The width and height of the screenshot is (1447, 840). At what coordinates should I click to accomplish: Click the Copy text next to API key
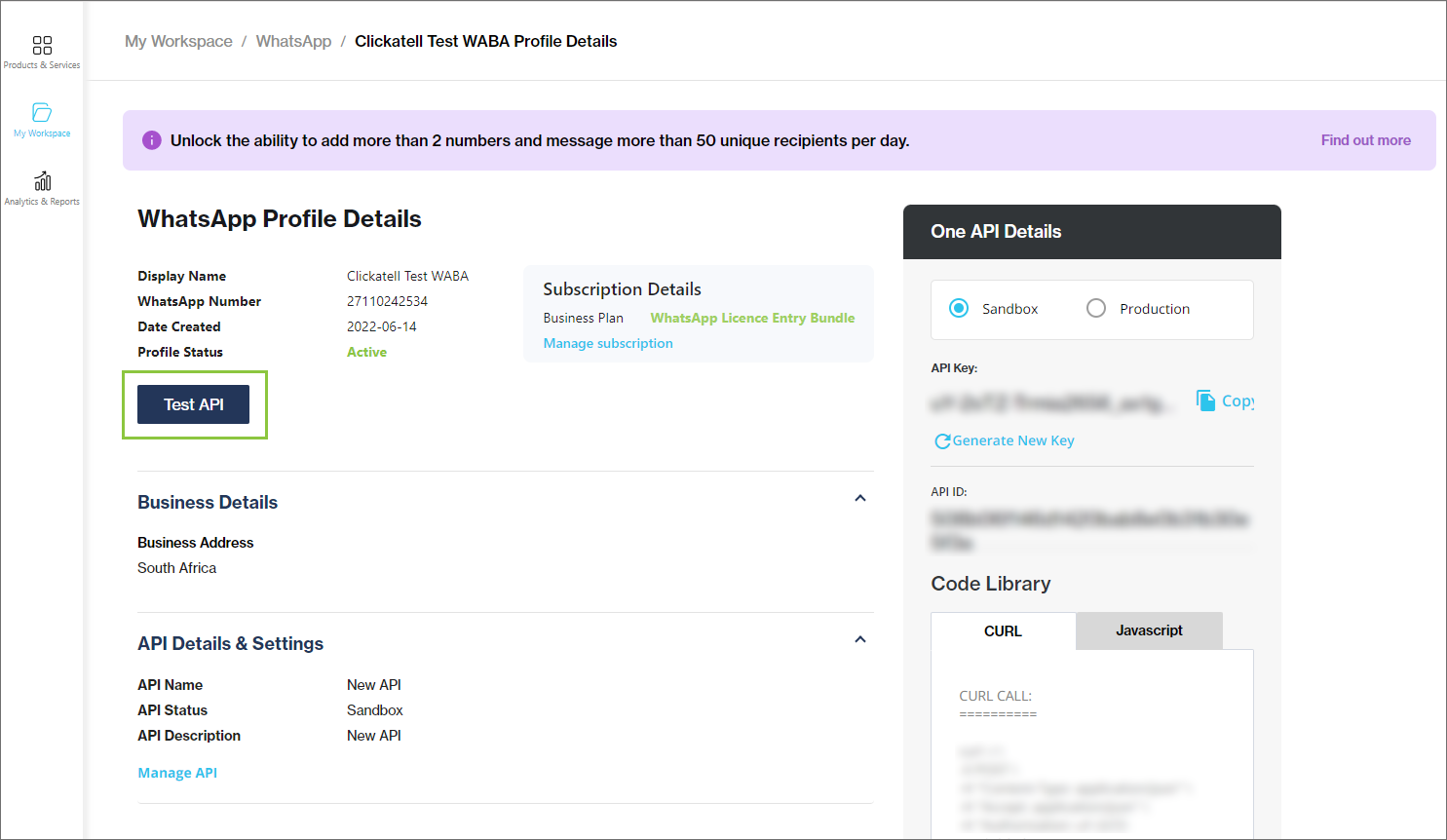tap(1238, 401)
